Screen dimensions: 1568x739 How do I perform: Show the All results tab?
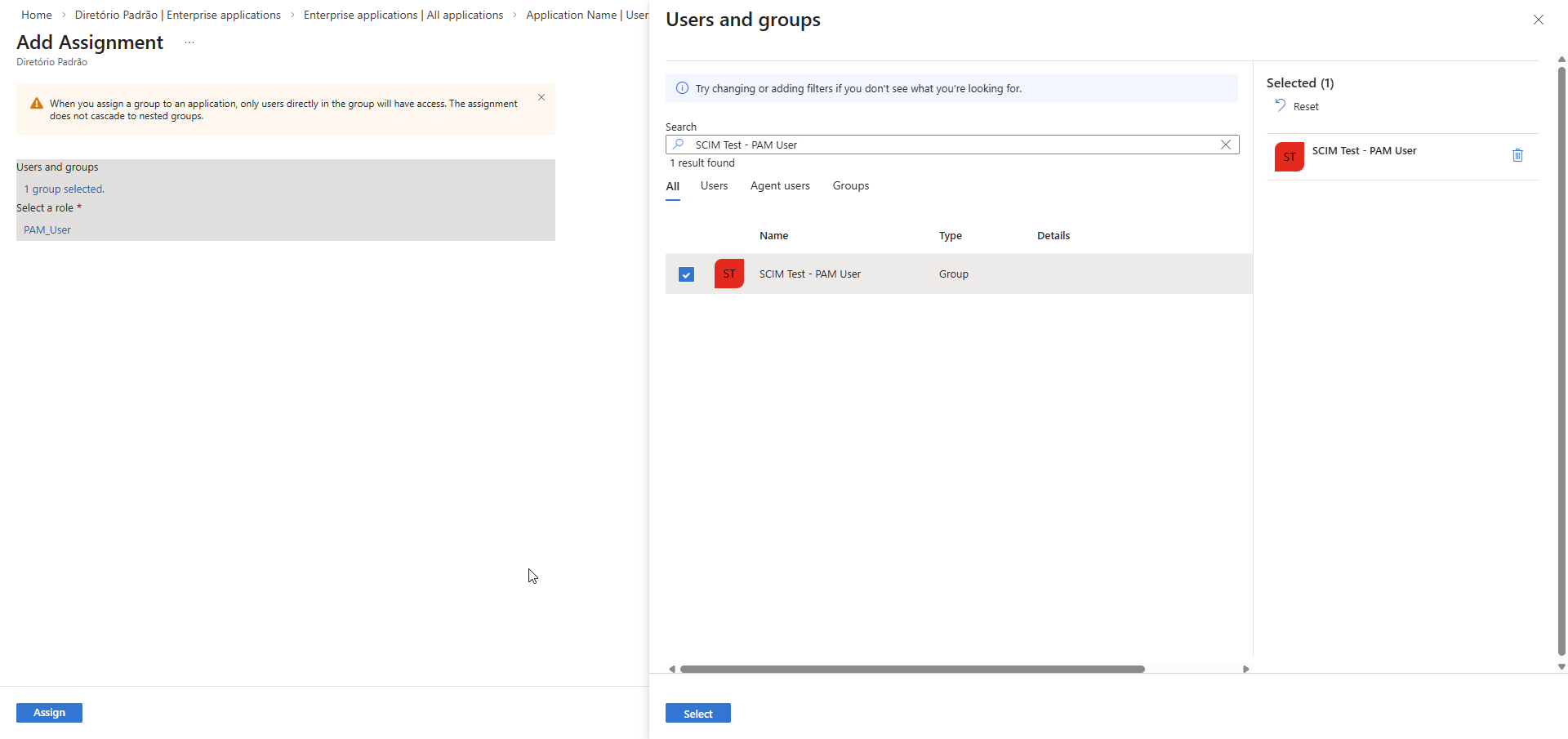672,187
